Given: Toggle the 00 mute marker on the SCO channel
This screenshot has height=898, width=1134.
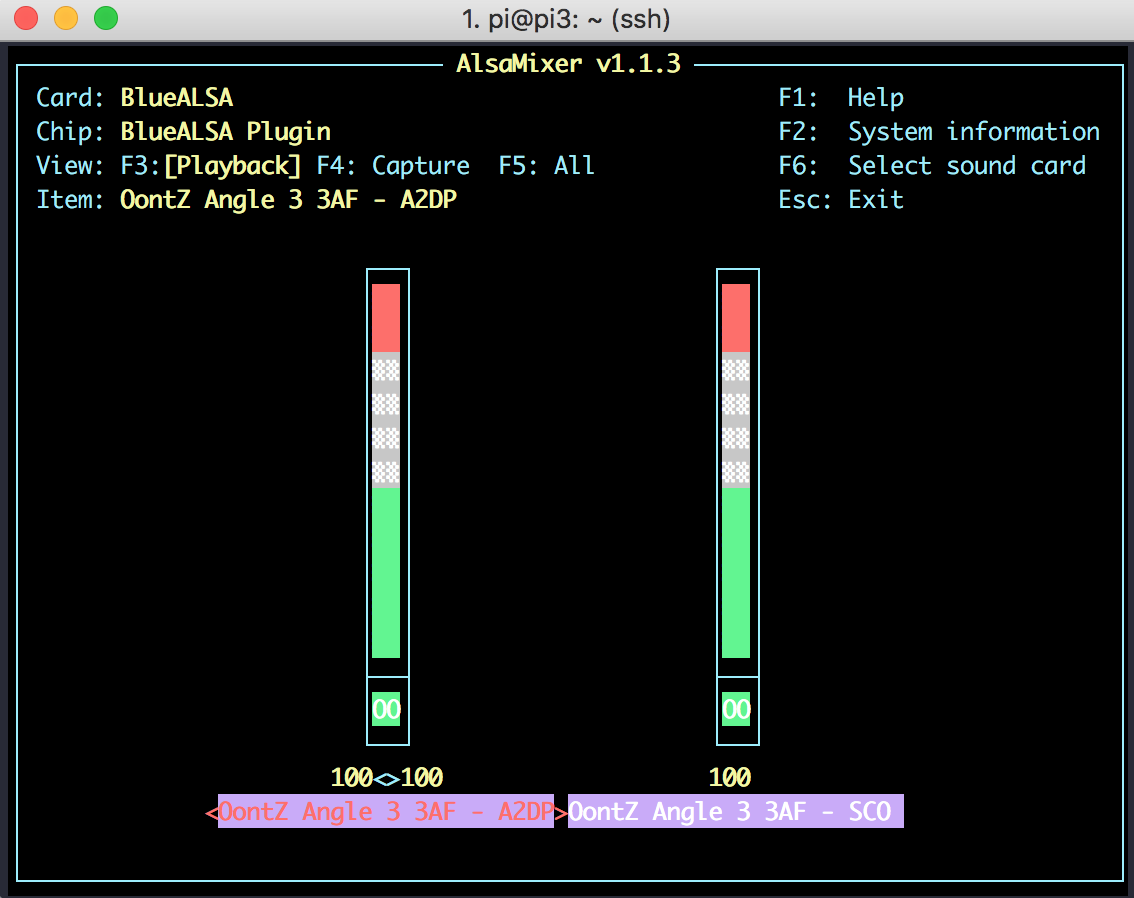Looking at the screenshot, I should pyautogui.click(x=737, y=709).
